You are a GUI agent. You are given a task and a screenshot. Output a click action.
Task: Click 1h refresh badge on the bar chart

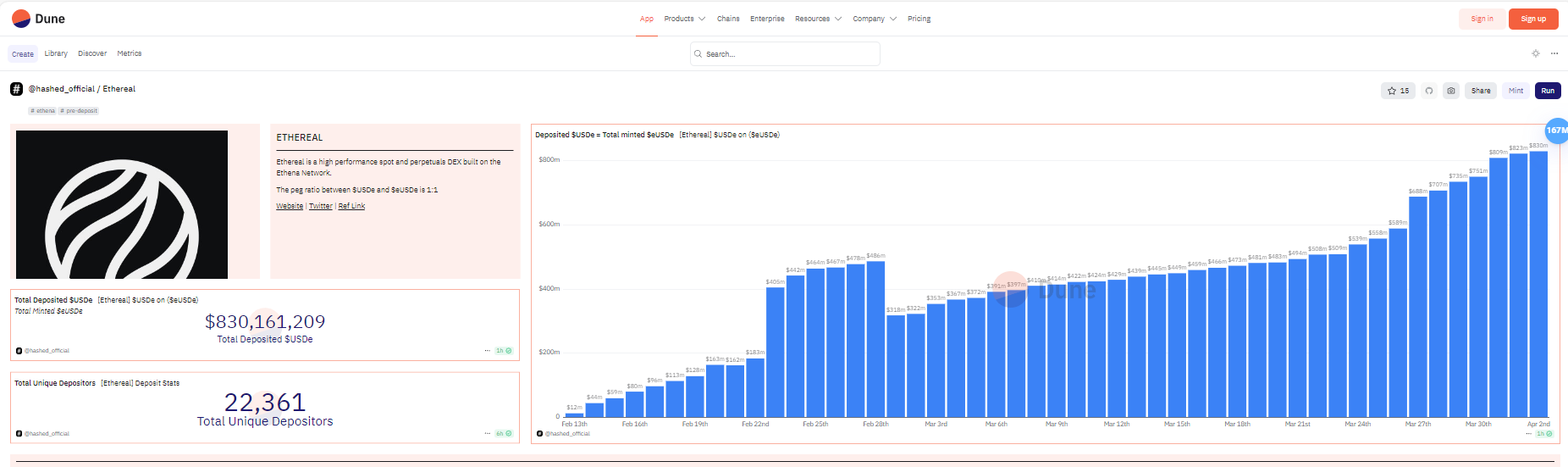click(x=1544, y=433)
